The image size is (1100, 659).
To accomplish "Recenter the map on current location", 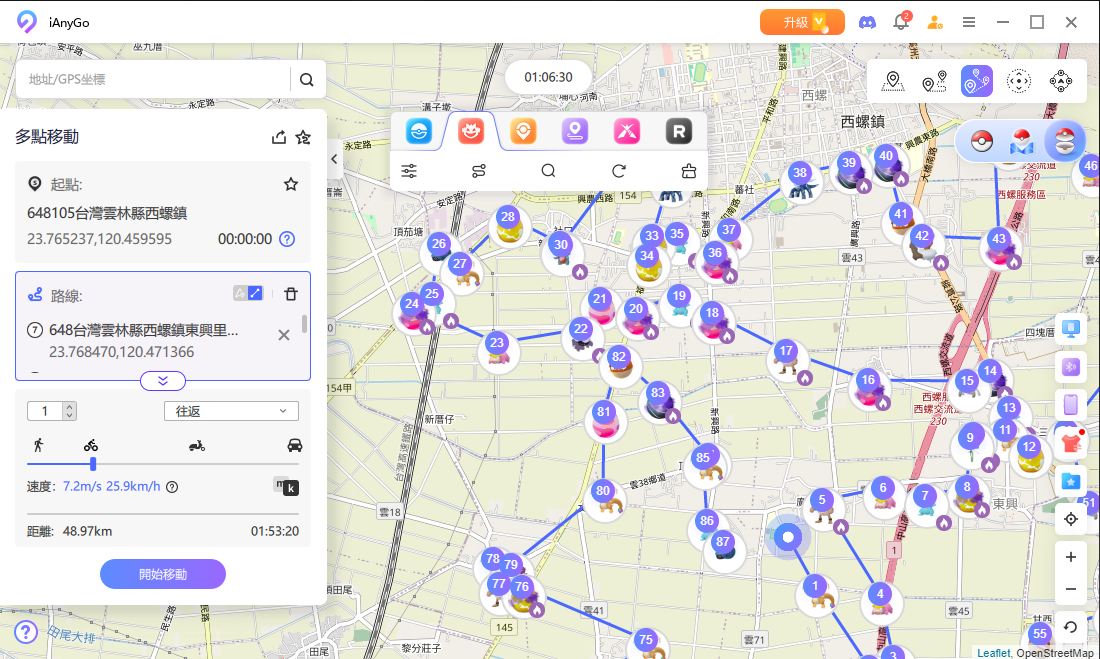I will pyautogui.click(x=1071, y=519).
